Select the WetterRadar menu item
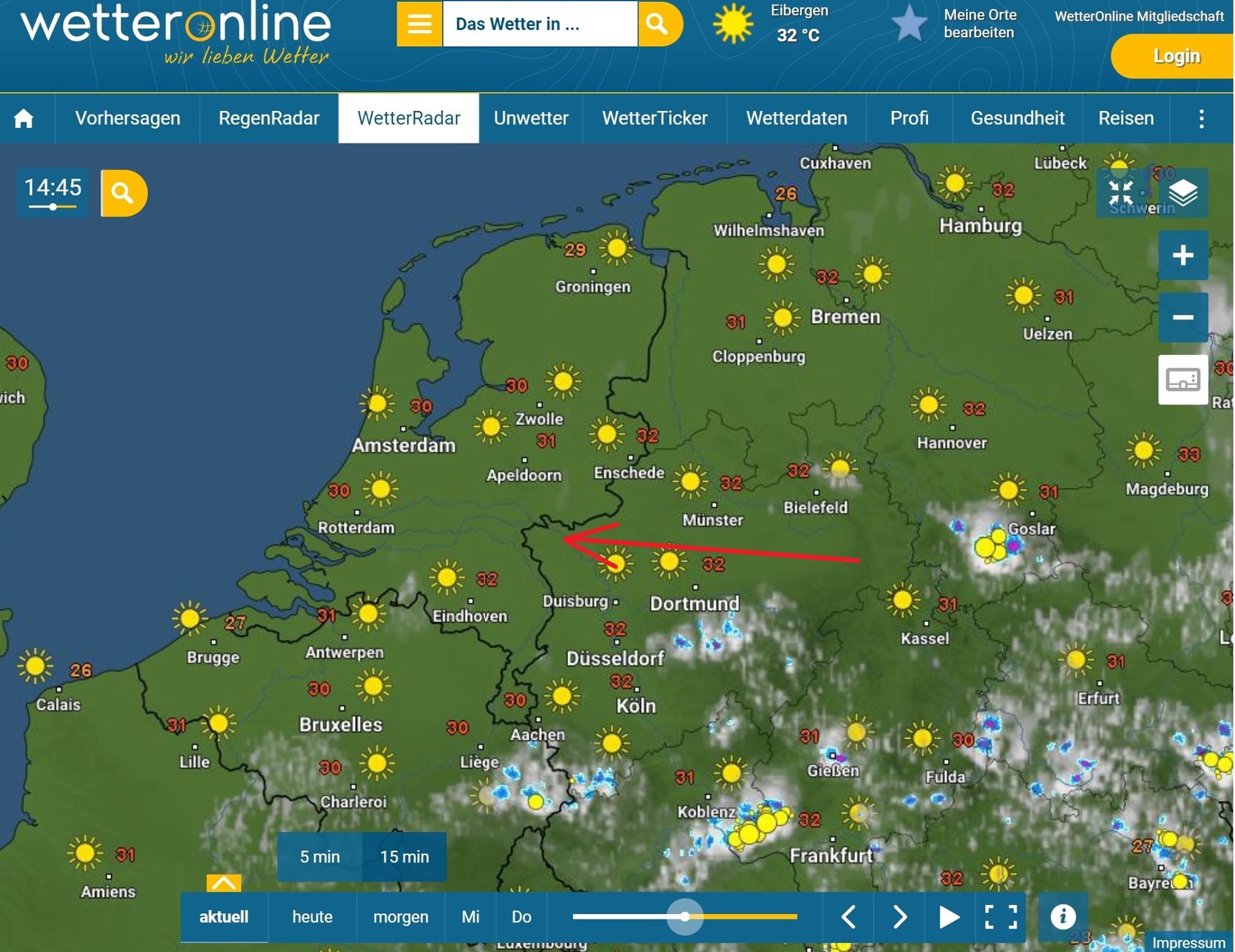 point(409,118)
